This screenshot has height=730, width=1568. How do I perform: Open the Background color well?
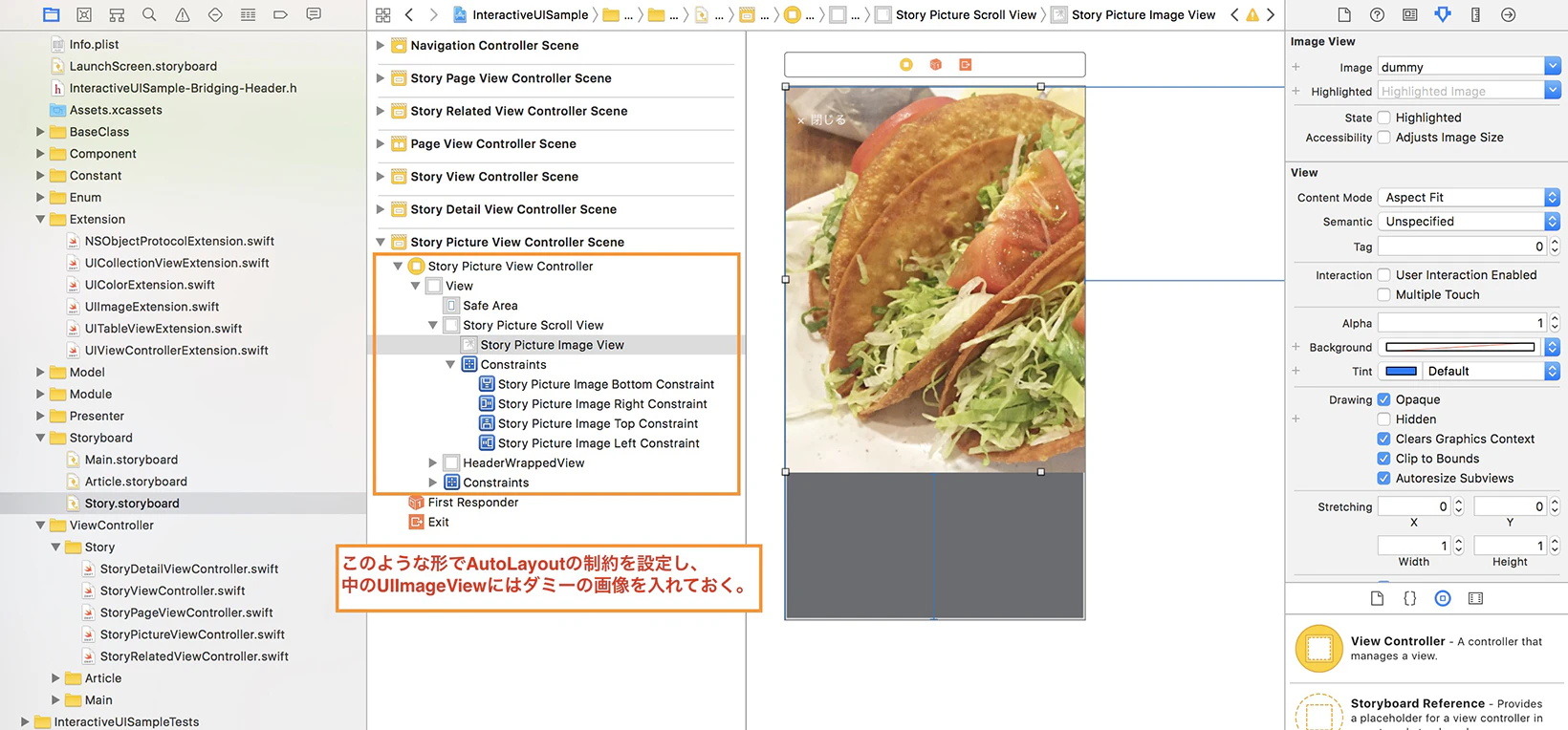[x=1460, y=347]
